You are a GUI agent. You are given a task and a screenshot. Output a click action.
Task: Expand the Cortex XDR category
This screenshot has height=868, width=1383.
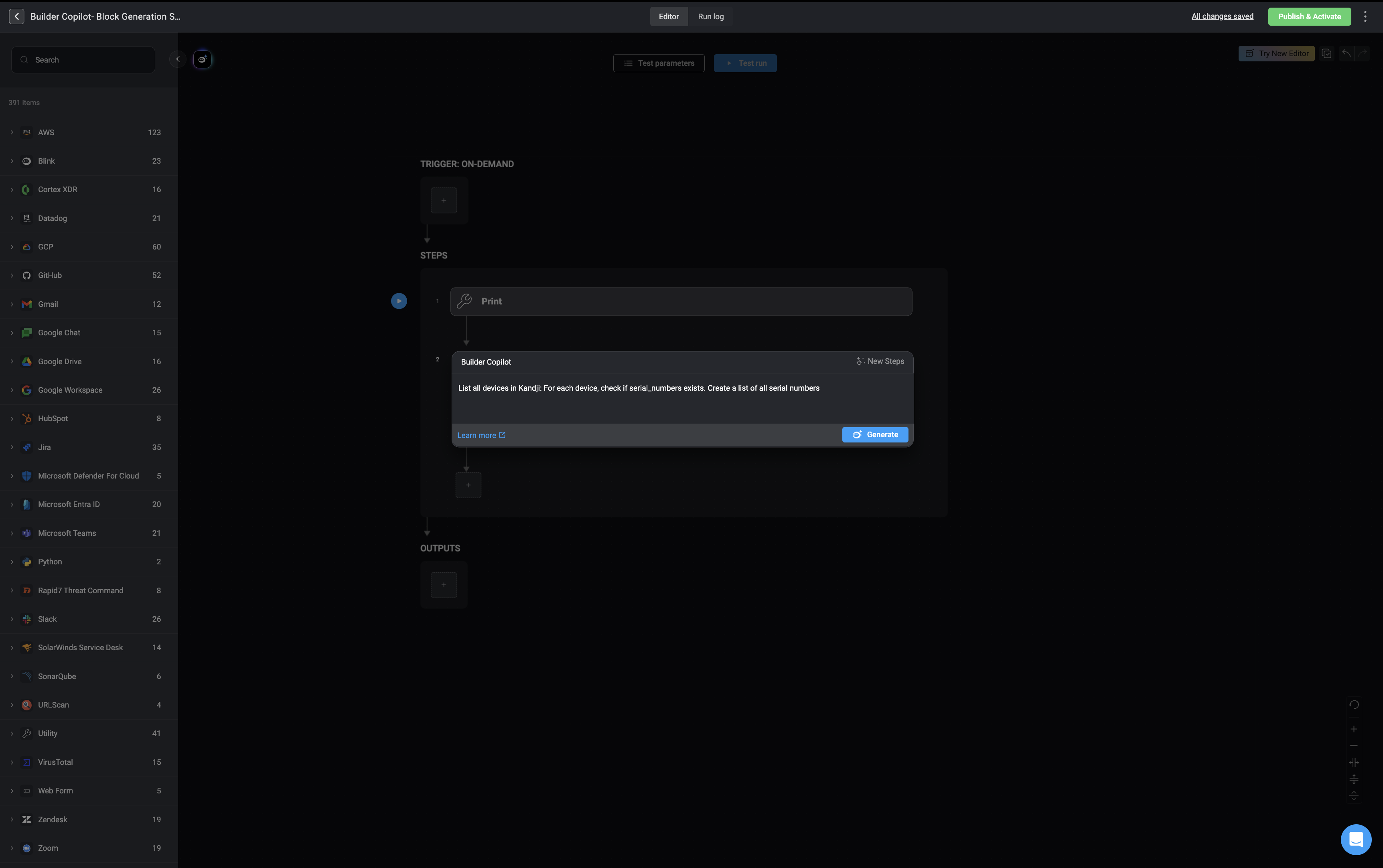coord(12,189)
